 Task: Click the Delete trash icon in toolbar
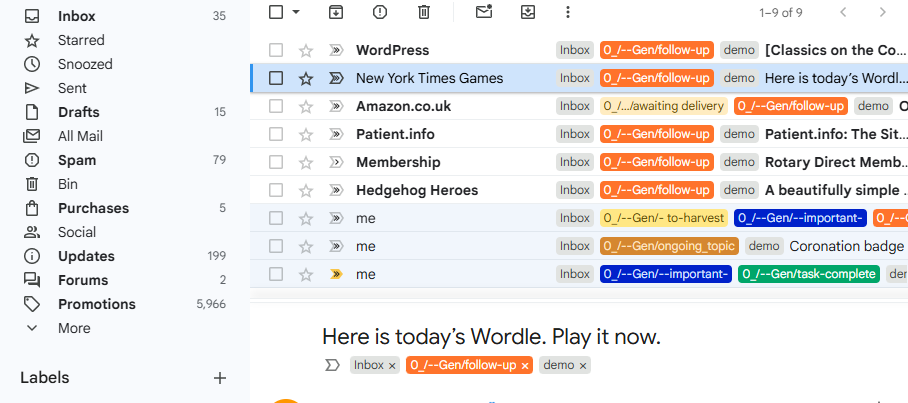coord(424,12)
